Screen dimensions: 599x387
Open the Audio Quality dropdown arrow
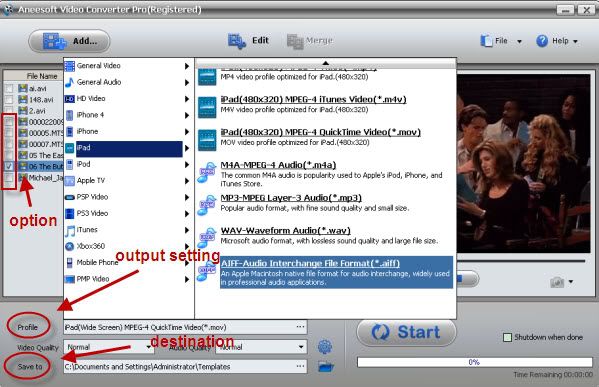tap(301, 347)
